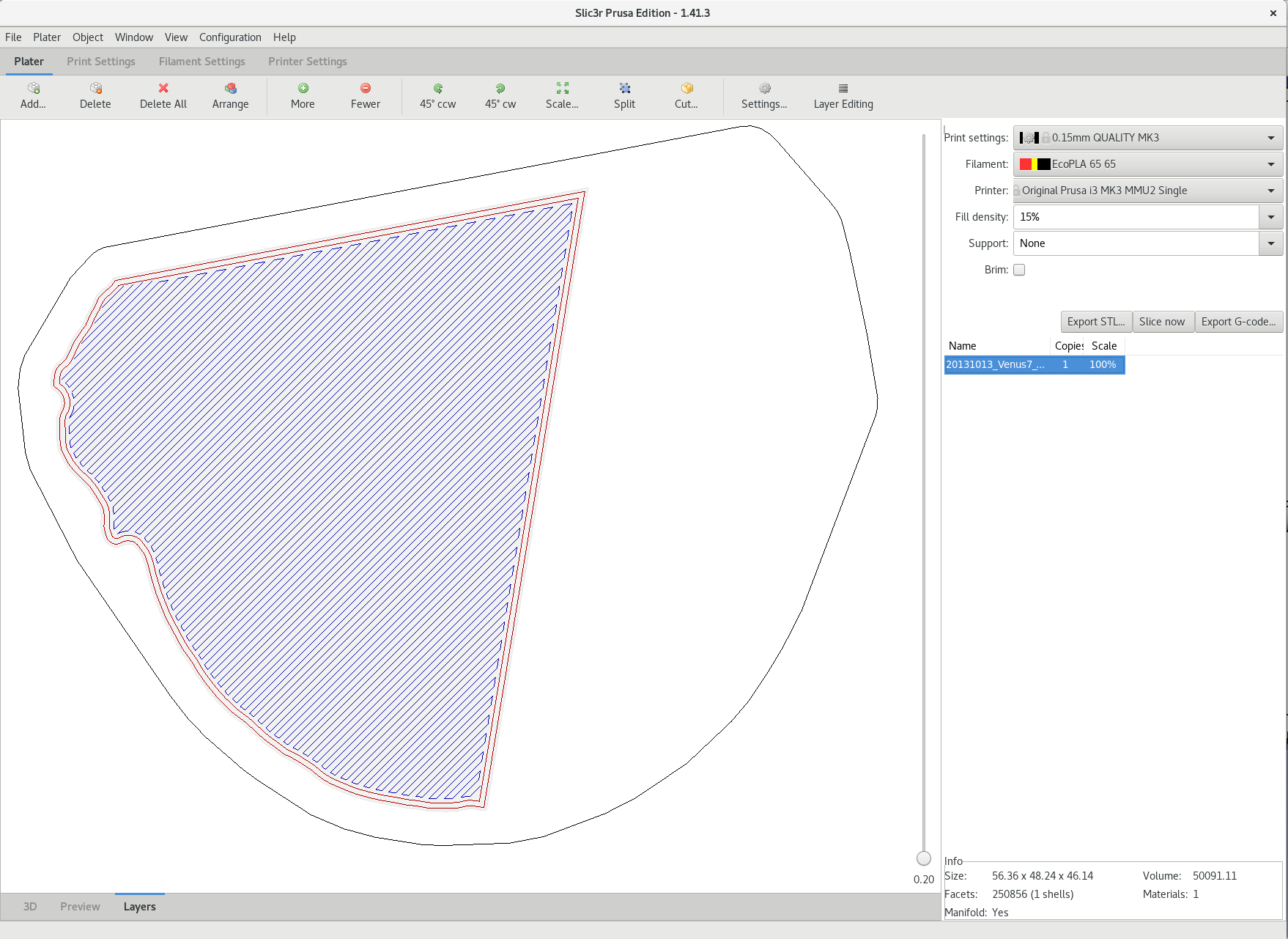This screenshot has width=1288, height=939.
Task: Click the Slice now button
Action: pyautogui.click(x=1162, y=322)
